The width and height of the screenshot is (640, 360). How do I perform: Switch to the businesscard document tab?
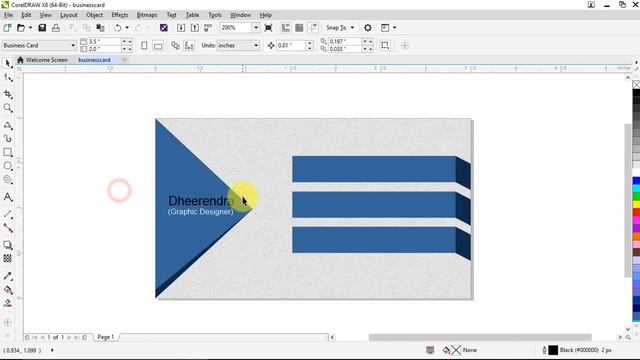94,60
